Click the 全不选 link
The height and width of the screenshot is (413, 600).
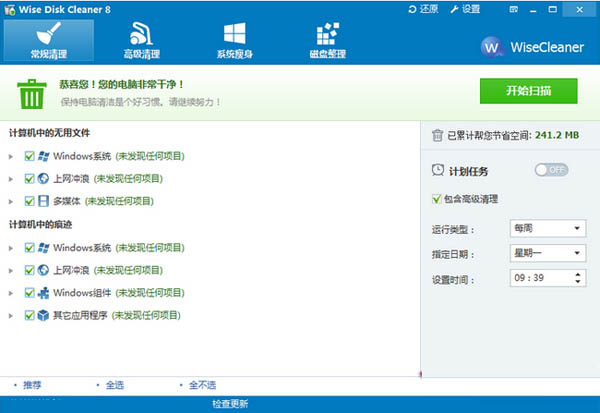click(202, 385)
